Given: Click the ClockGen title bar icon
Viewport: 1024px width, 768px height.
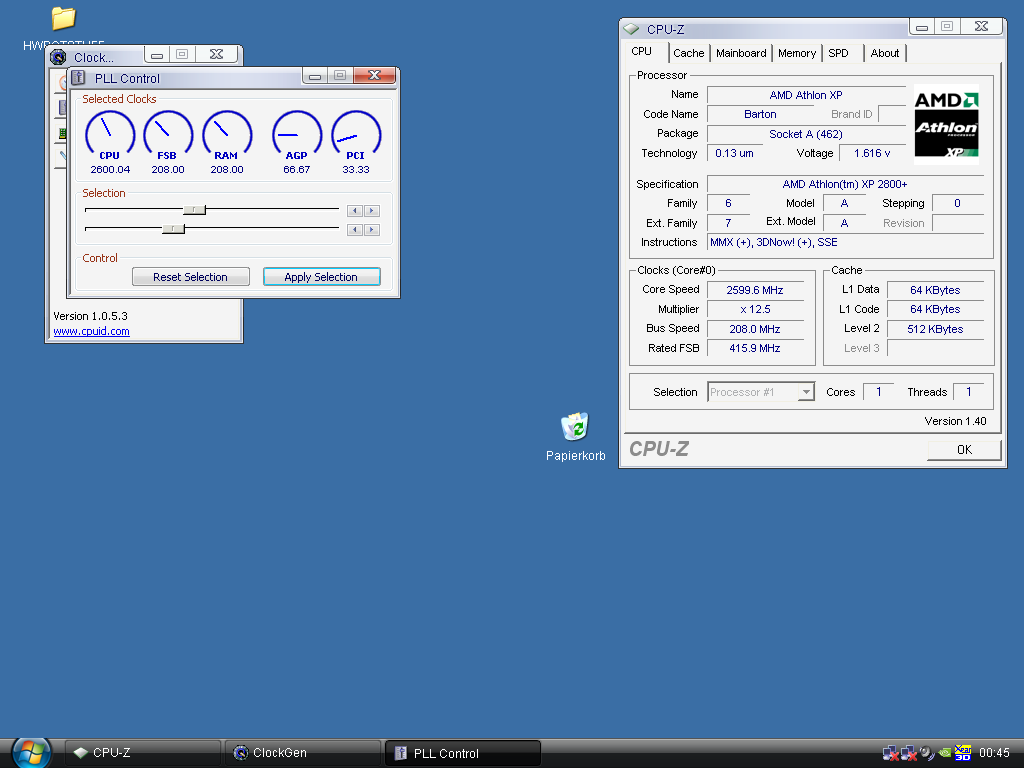Looking at the screenshot, I should [58, 57].
